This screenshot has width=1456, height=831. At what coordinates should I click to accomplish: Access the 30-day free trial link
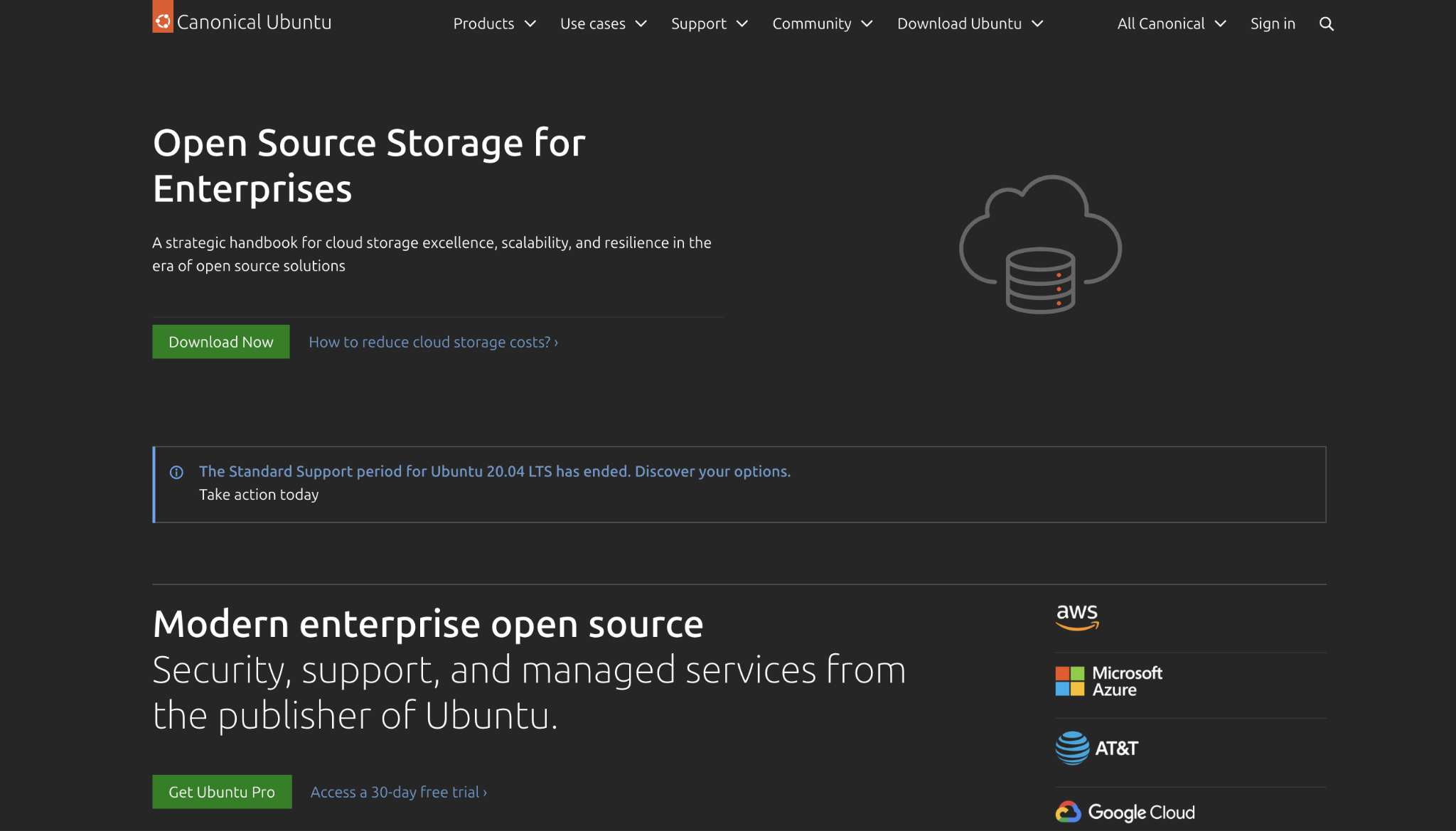coord(397,792)
